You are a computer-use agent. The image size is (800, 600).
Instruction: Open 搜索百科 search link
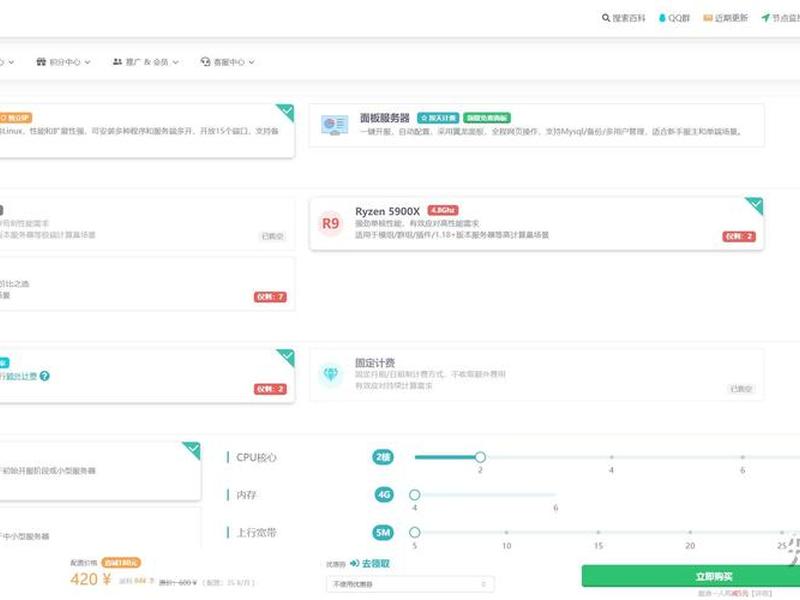(x=623, y=18)
